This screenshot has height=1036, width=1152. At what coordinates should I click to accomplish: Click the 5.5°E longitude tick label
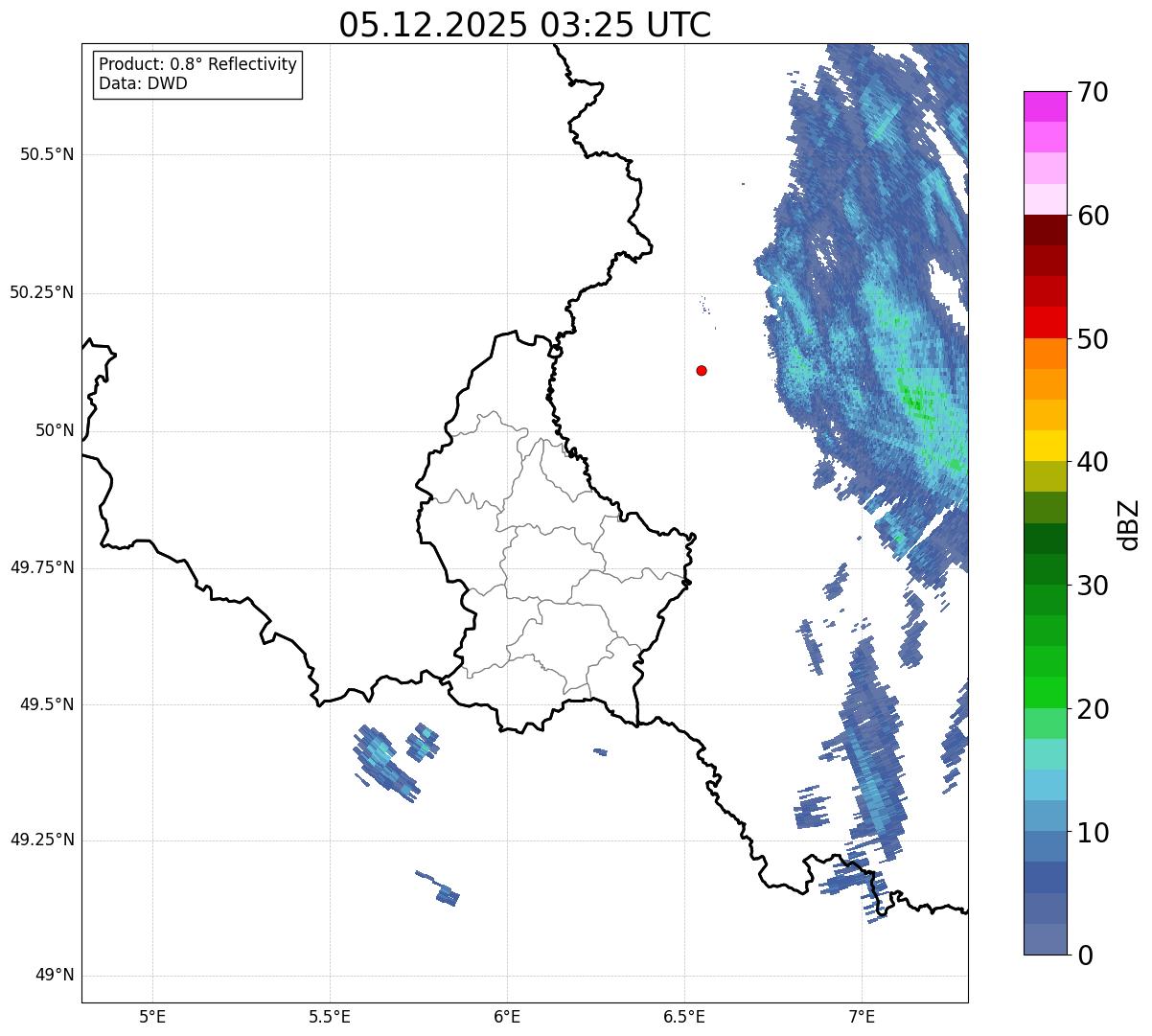[330, 1016]
